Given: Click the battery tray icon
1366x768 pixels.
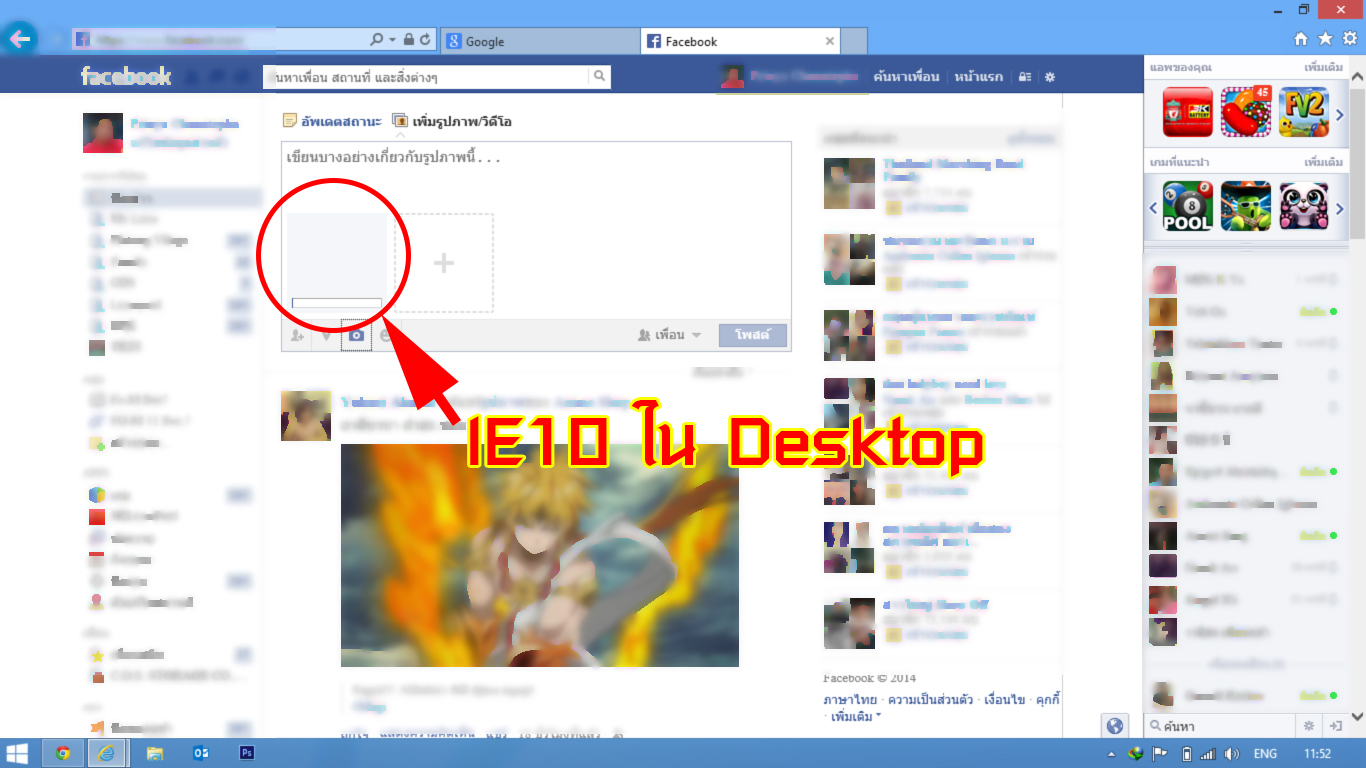Looking at the screenshot, I should pyautogui.click(x=1186, y=754).
